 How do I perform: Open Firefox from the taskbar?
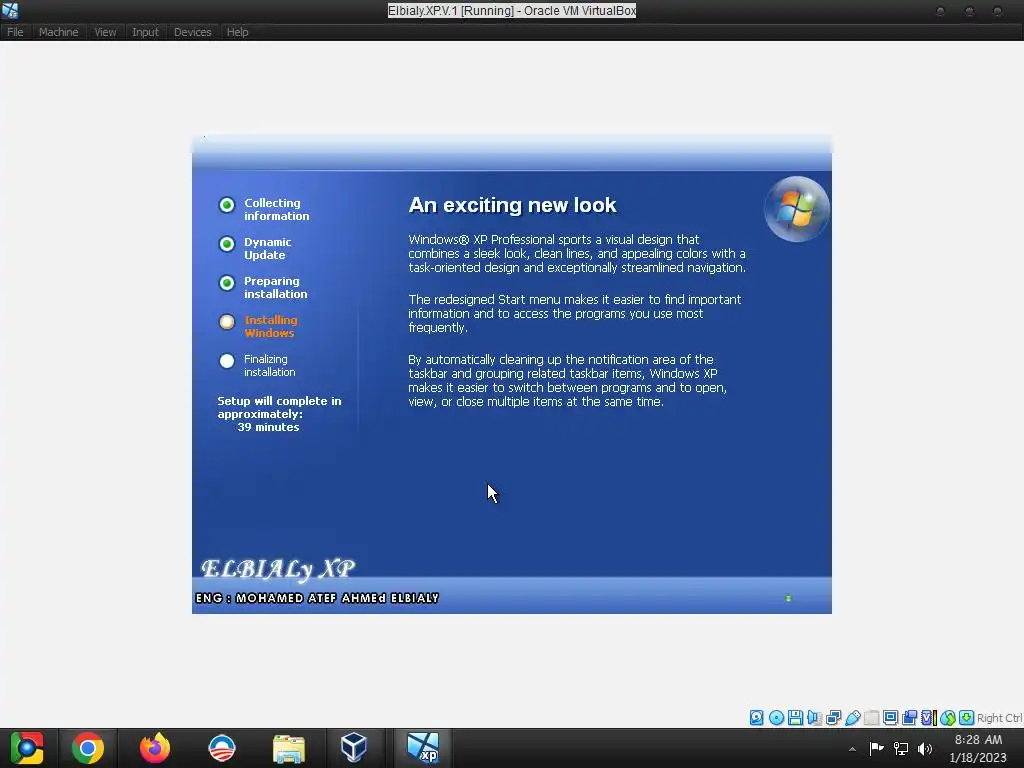point(155,748)
